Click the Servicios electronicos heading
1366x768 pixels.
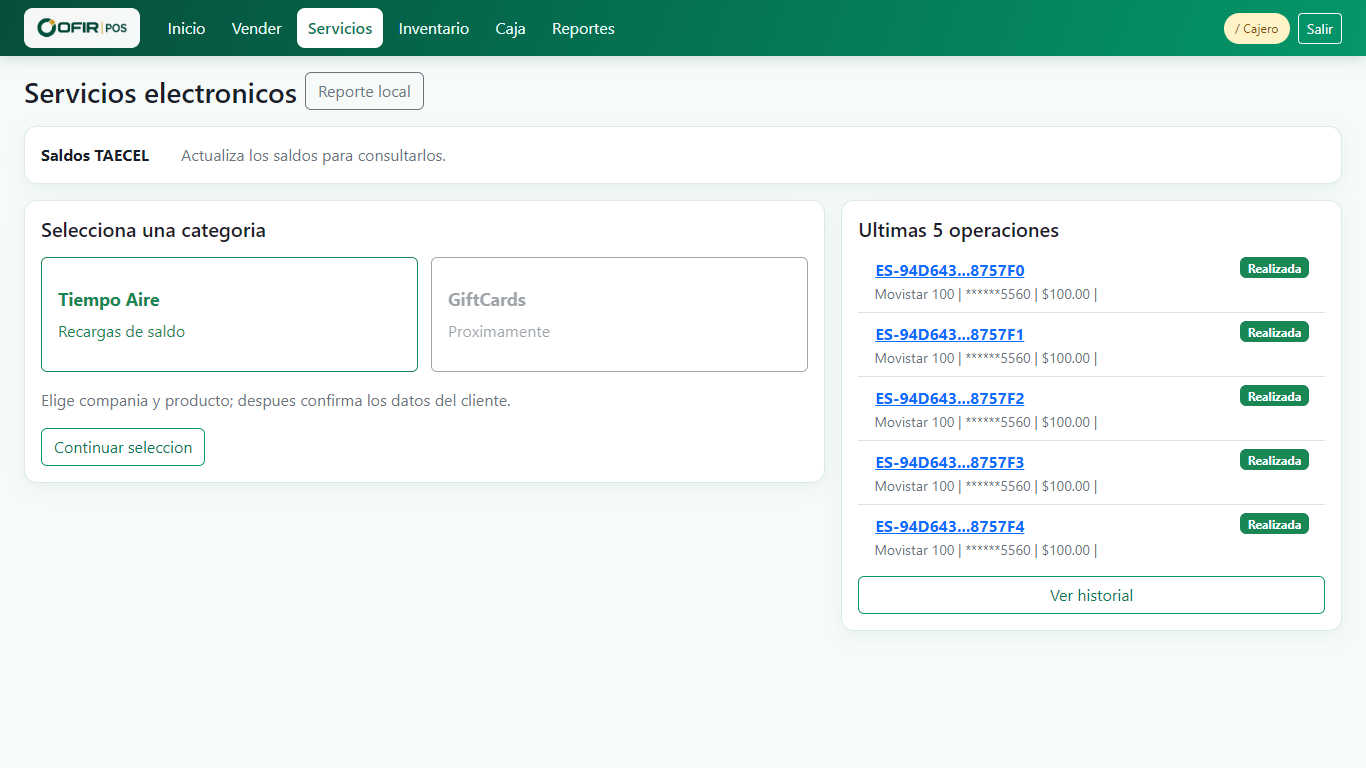coord(160,93)
